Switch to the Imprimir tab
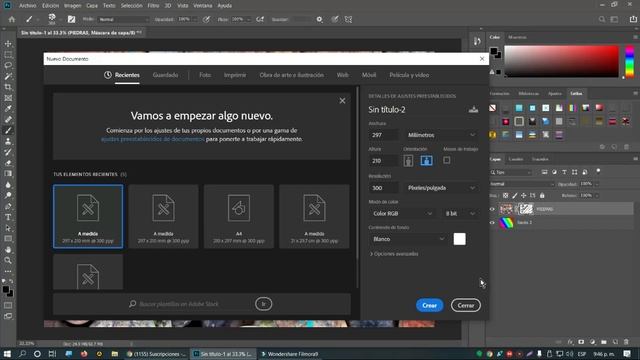Image resolution: width=640 pixels, height=360 pixels. (x=235, y=75)
